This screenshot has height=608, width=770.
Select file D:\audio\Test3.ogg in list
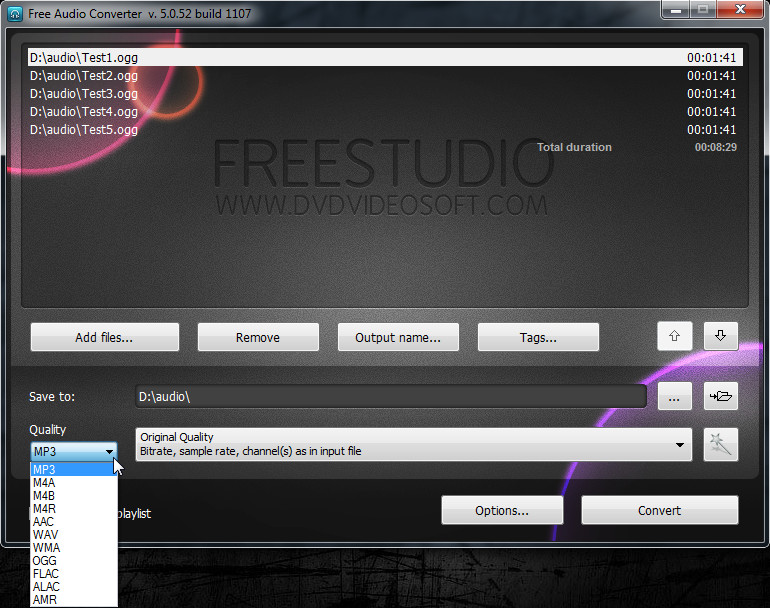point(385,93)
